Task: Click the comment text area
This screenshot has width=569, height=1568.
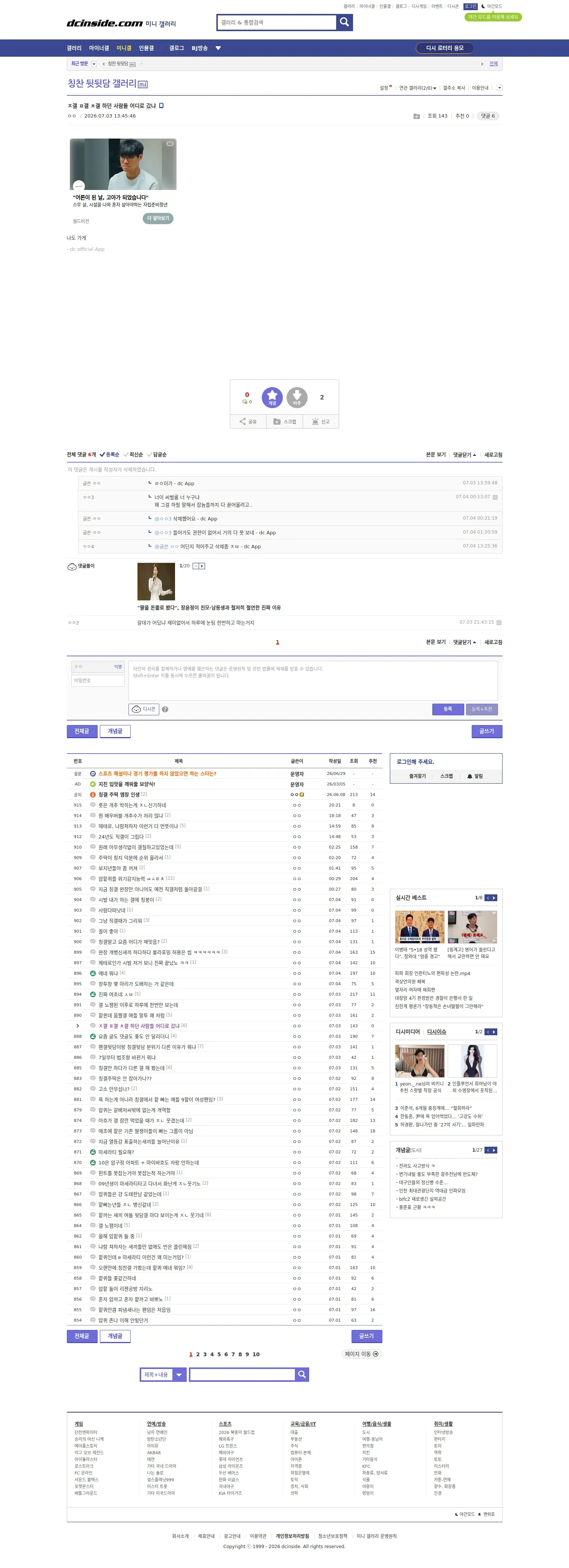Action: coord(313,681)
